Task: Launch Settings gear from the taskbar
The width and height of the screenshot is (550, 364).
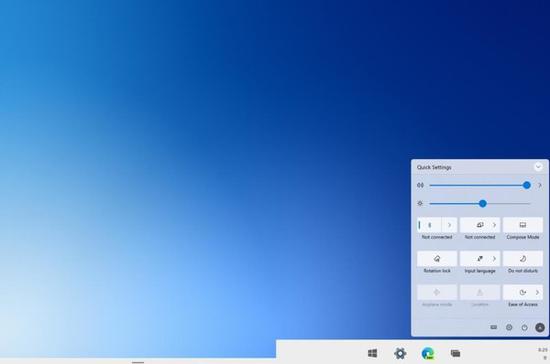Action: (400, 353)
